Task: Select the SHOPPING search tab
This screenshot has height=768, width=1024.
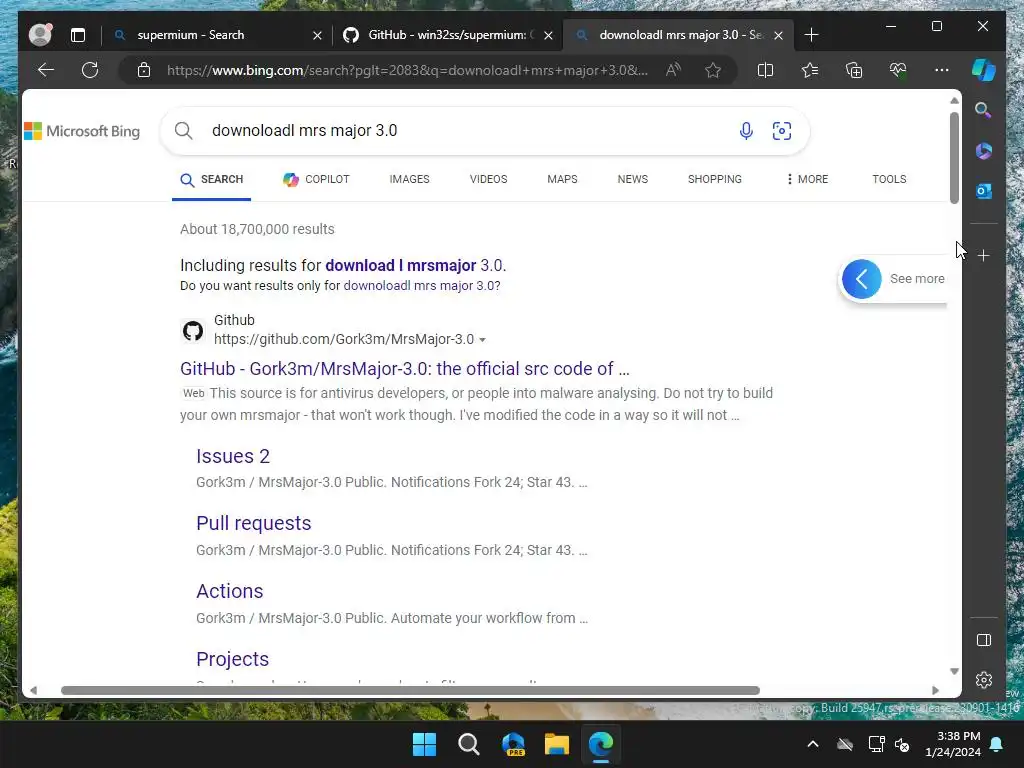Action: click(x=714, y=180)
